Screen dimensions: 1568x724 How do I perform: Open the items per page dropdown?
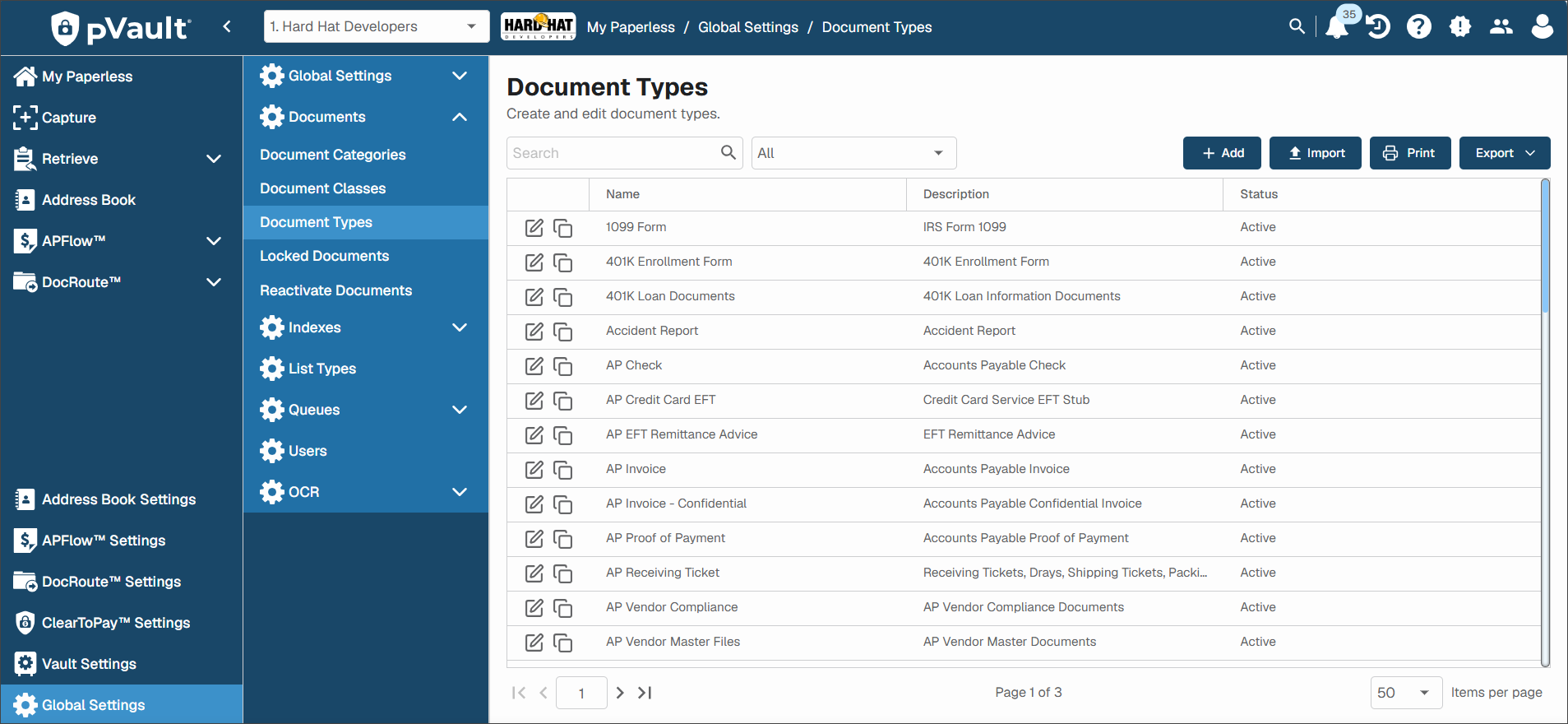click(x=1406, y=693)
